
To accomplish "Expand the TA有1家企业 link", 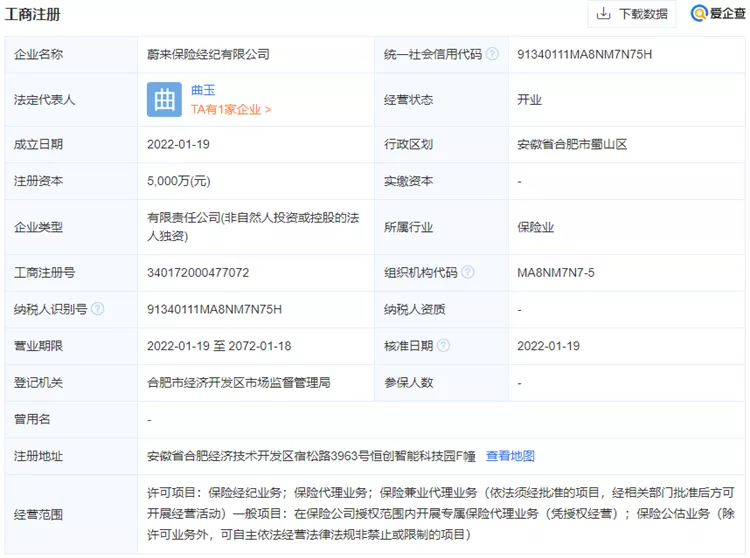I will (x=231, y=109).
